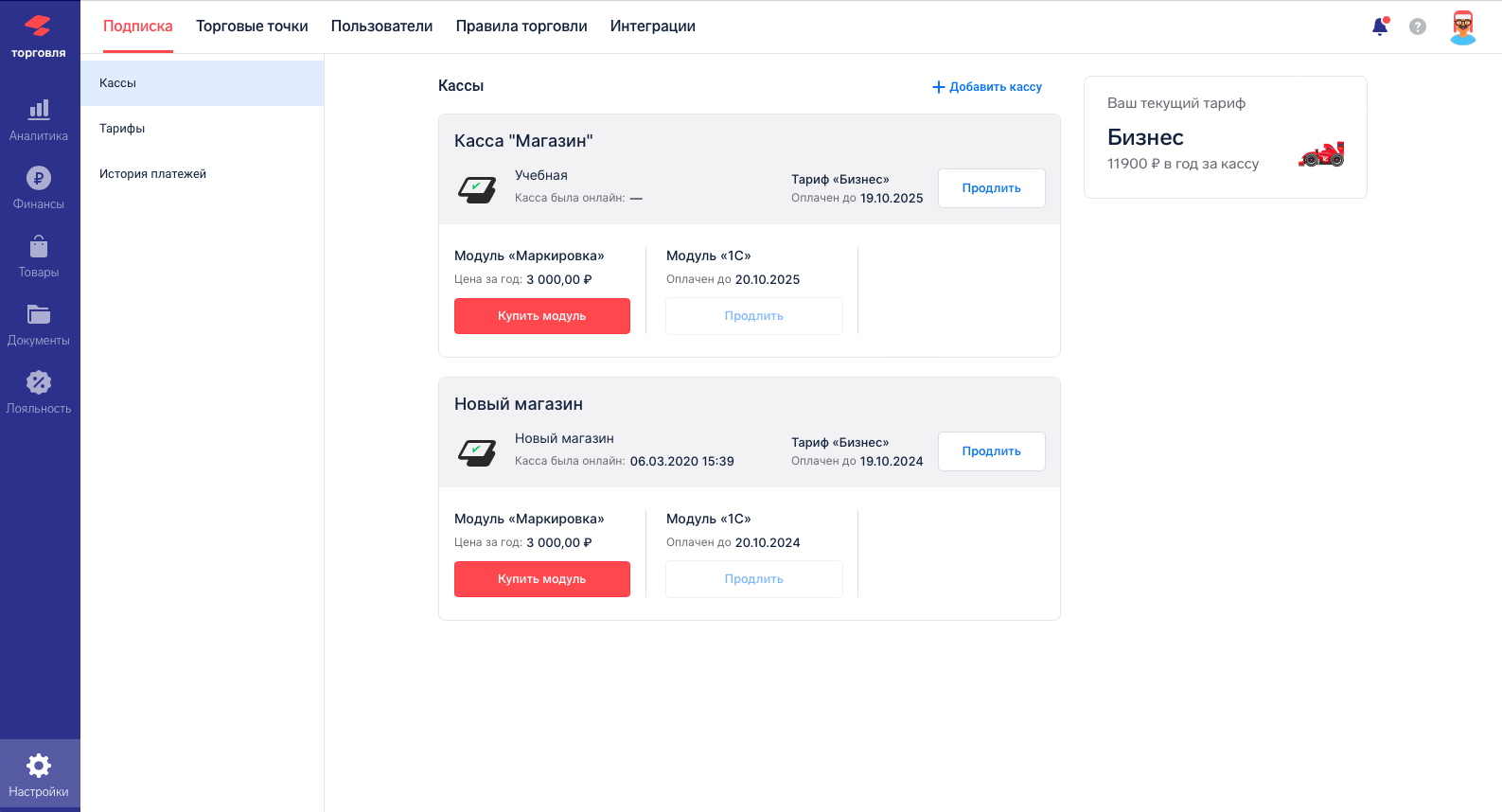The height and width of the screenshot is (812, 1502).
Task: Click 11900 ₽ в год за кассу
Action: pos(1183,164)
